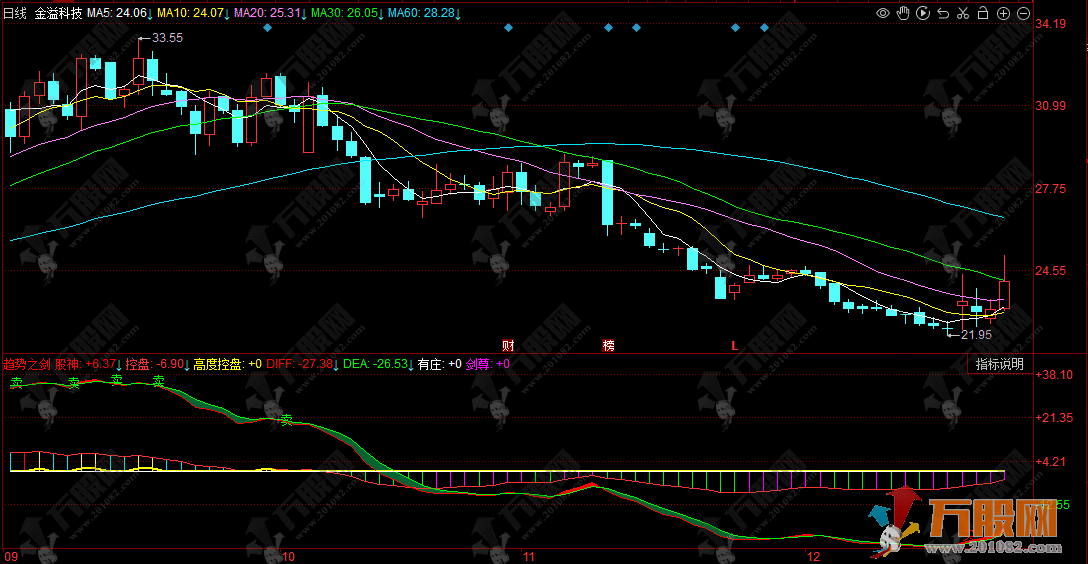Select the hand pan tool
The width and height of the screenshot is (1088, 564).
coord(903,13)
